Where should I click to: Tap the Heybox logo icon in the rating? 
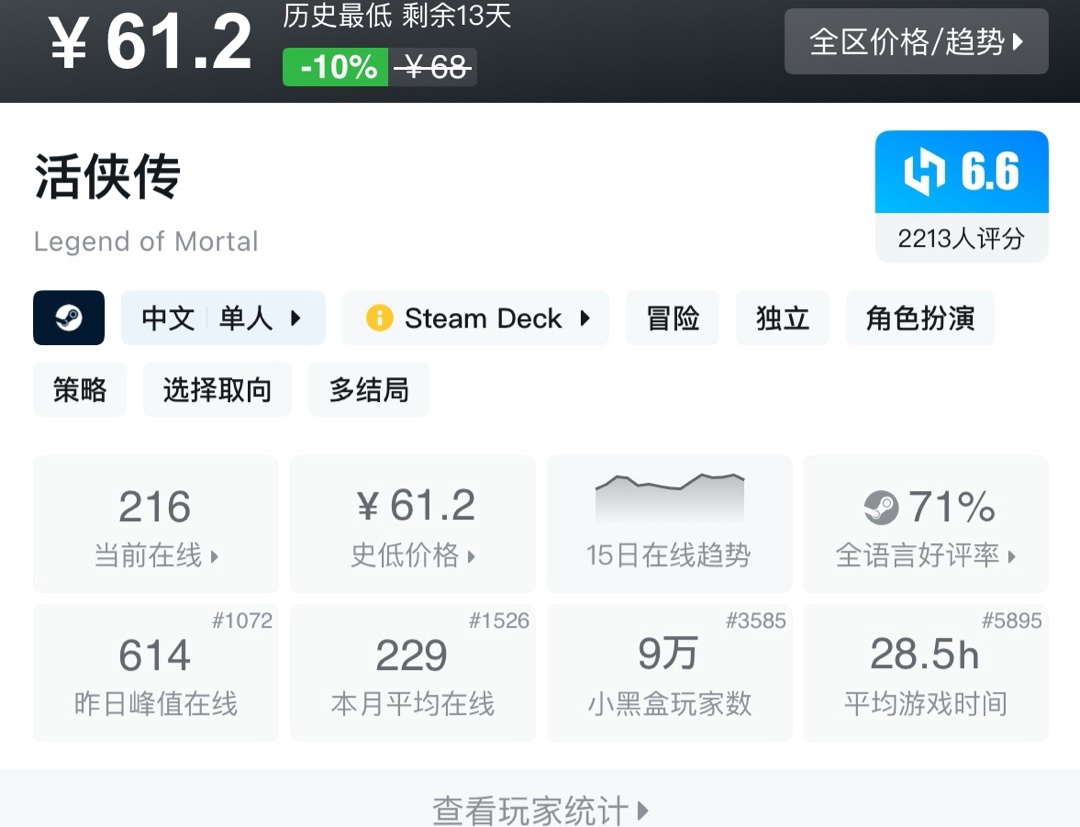(924, 171)
